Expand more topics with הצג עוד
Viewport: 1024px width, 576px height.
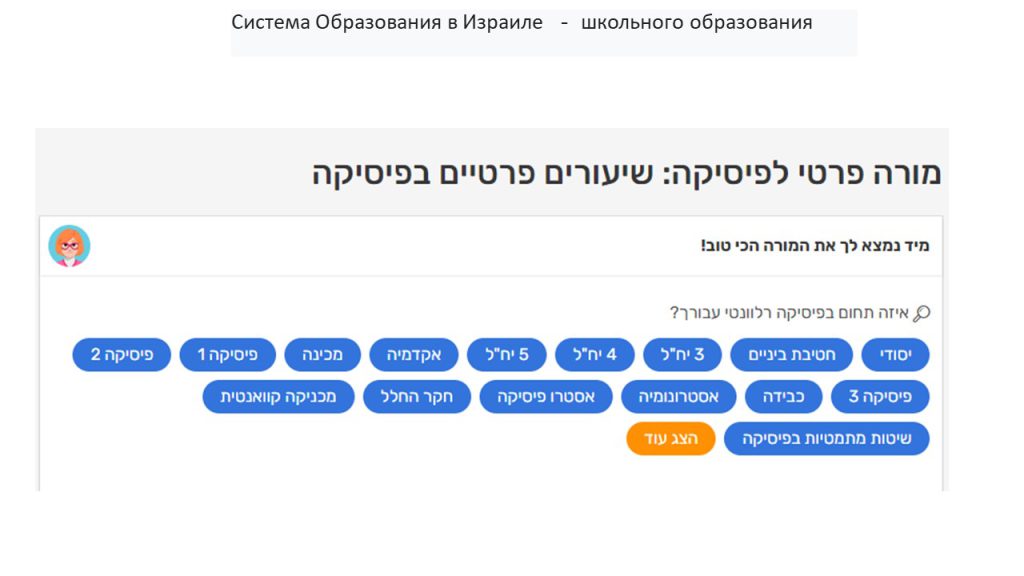(x=671, y=439)
